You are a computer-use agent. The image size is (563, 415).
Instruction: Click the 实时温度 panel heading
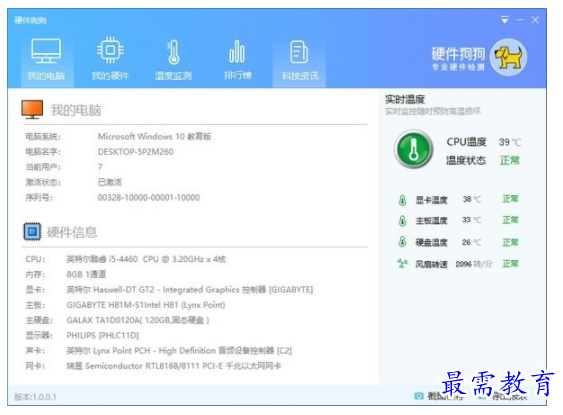[405, 99]
